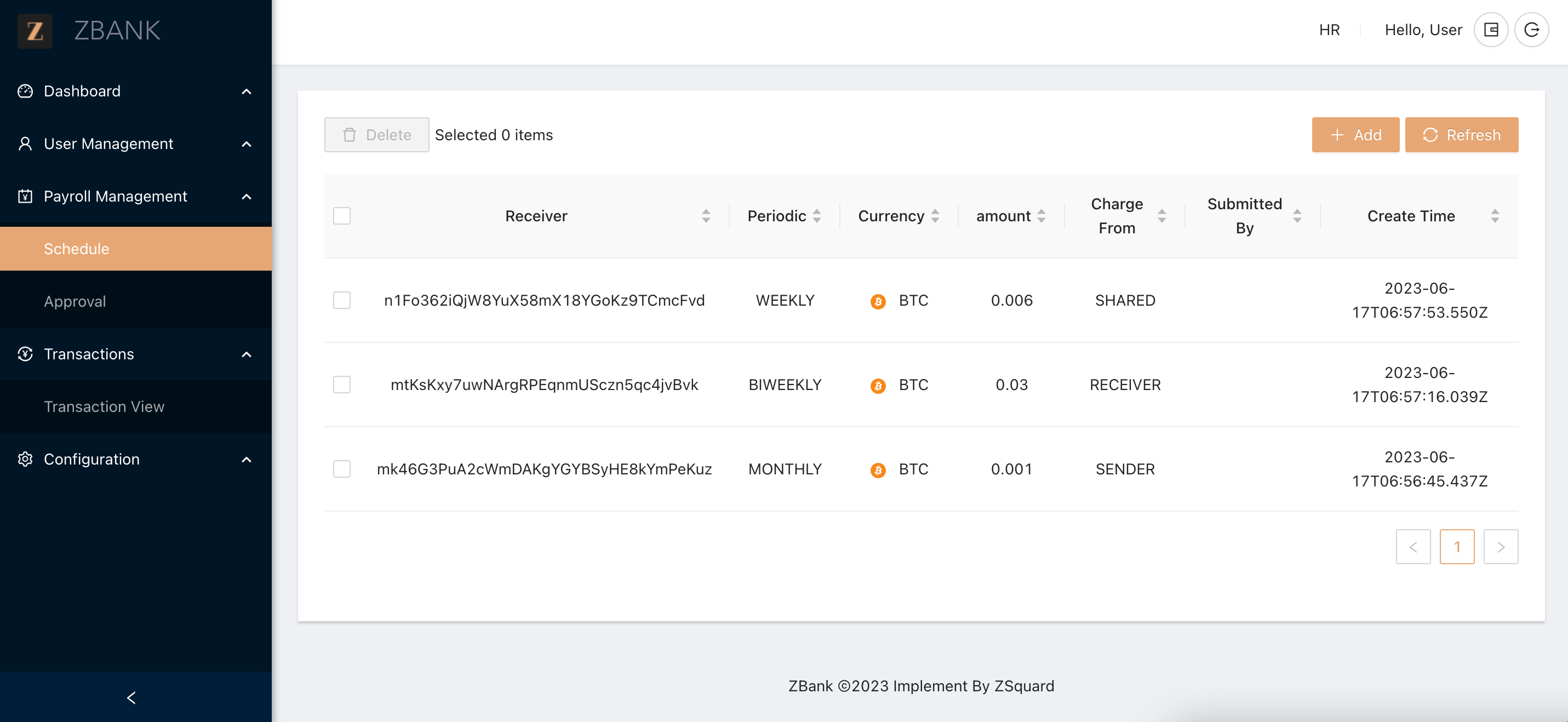Click the Dashboard gauge icon
The image size is (1568, 722).
pos(25,91)
